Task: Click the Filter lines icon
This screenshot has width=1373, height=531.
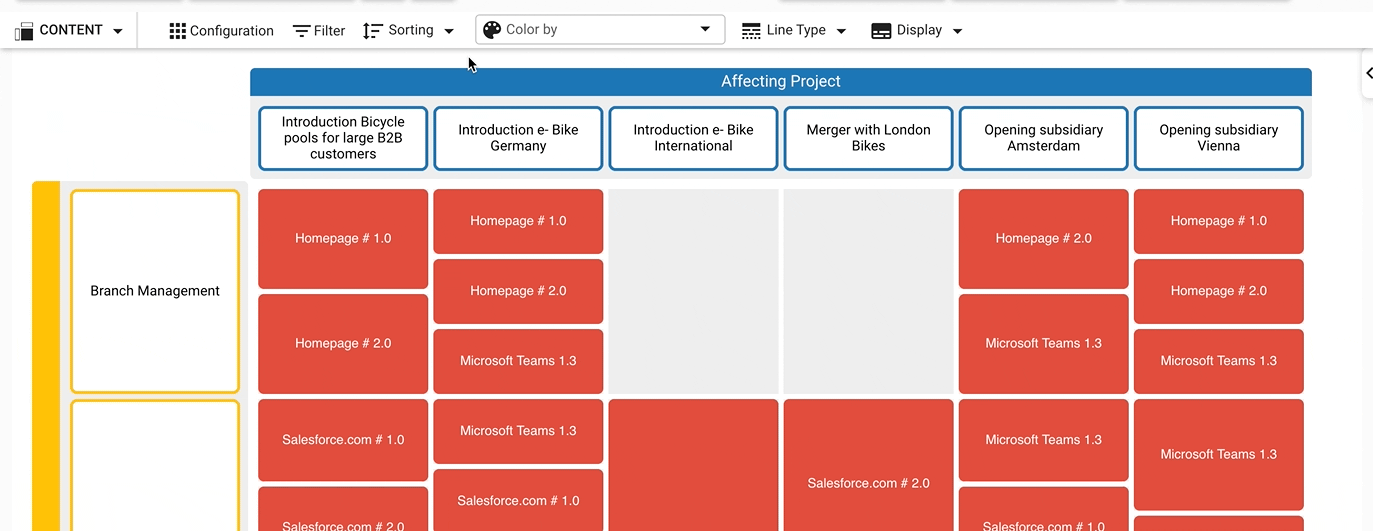Action: (301, 31)
